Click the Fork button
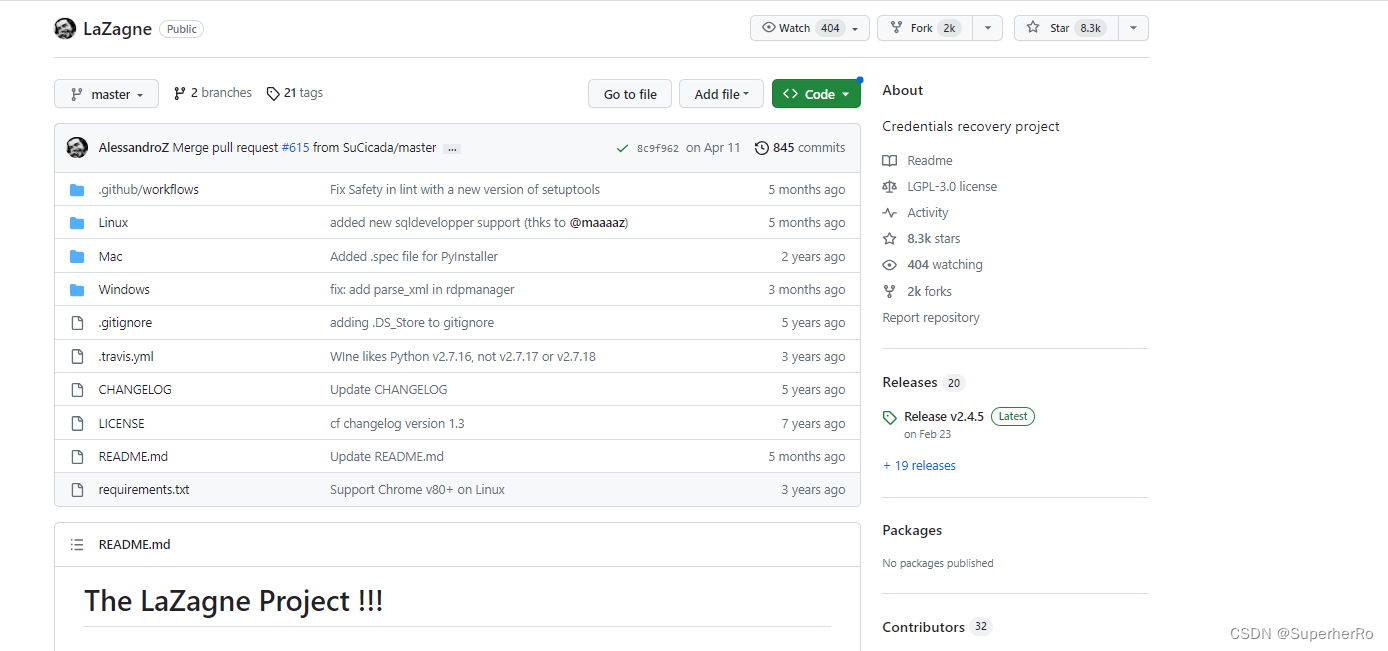The width and height of the screenshot is (1388, 651). (x=924, y=28)
